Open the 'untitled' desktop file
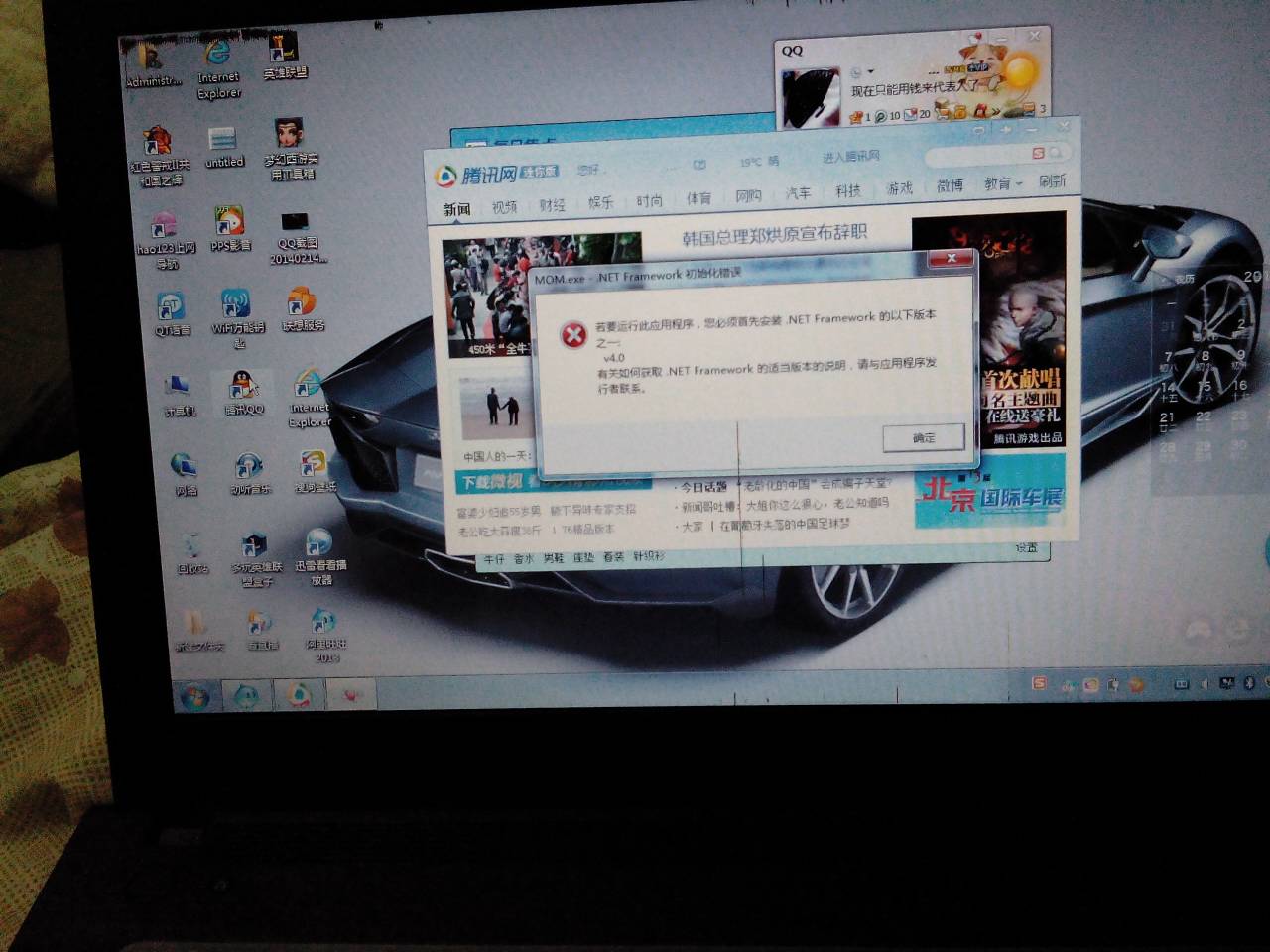The width and height of the screenshot is (1270, 952). [223, 147]
